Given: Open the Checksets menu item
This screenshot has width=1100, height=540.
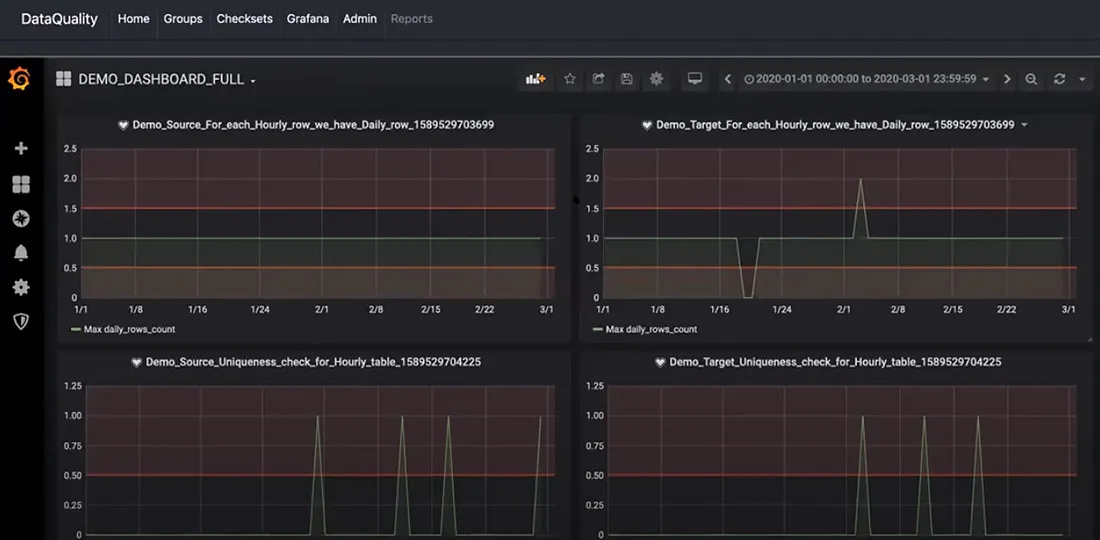Looking at the screenshot, I should 244,19.
